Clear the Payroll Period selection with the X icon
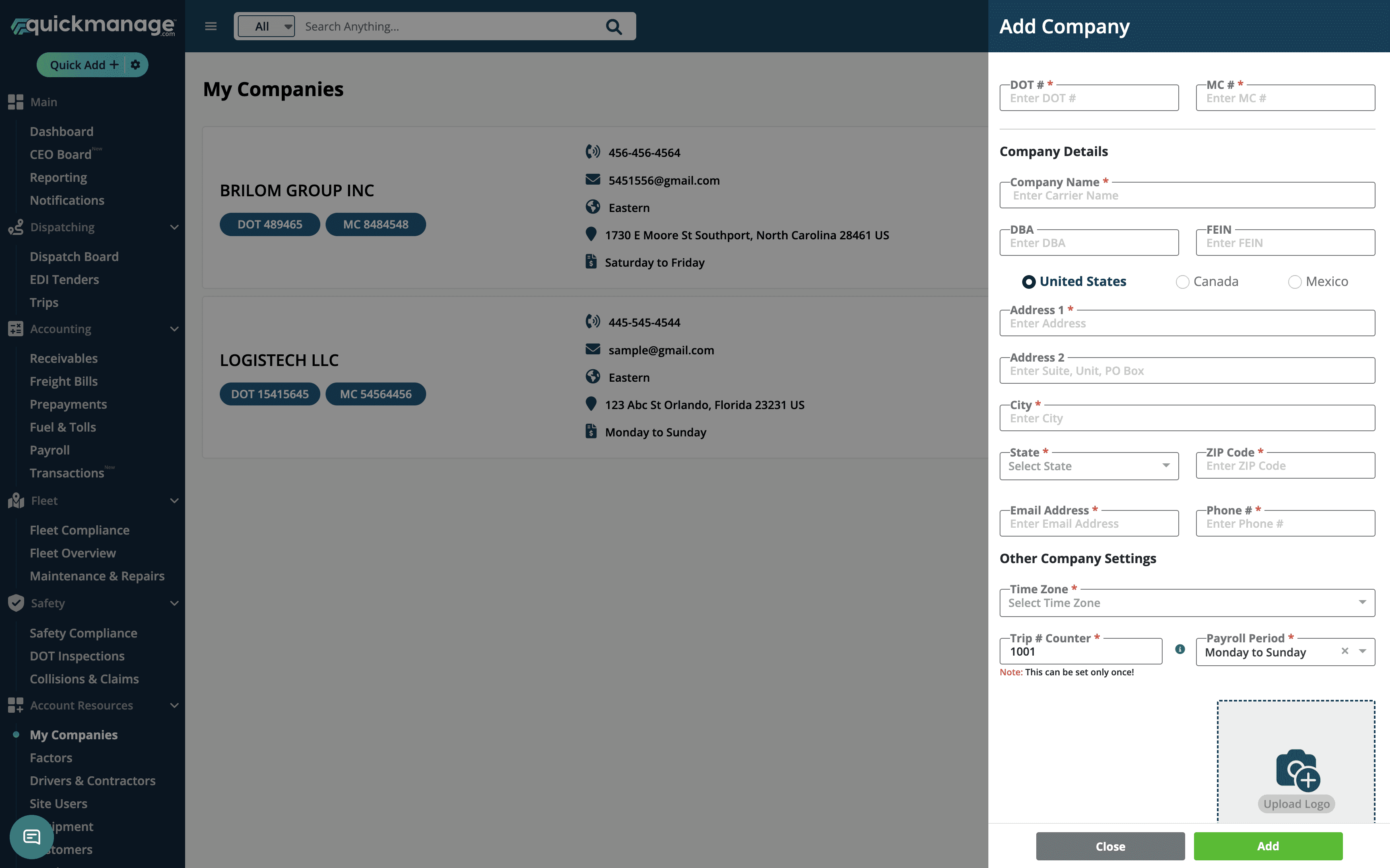Viewport: 1390px width, 868px height. pos(1345,651)
